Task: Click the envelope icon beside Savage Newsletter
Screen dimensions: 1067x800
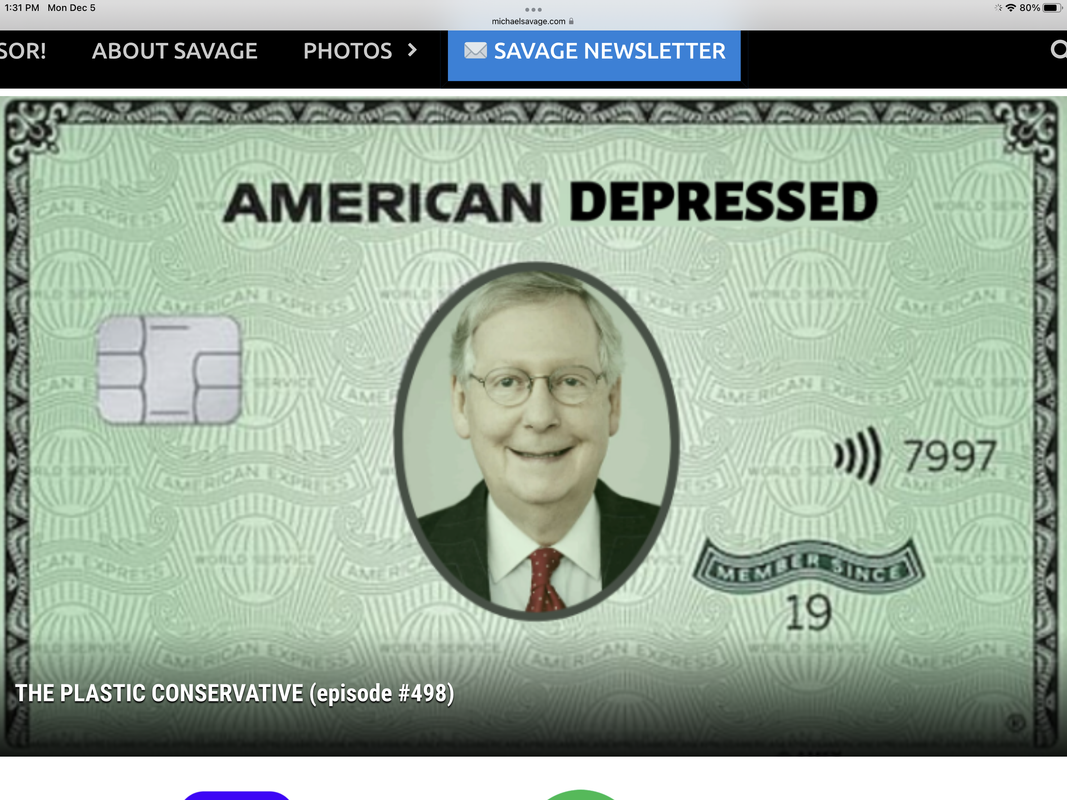Action: (x=475, y=50)
